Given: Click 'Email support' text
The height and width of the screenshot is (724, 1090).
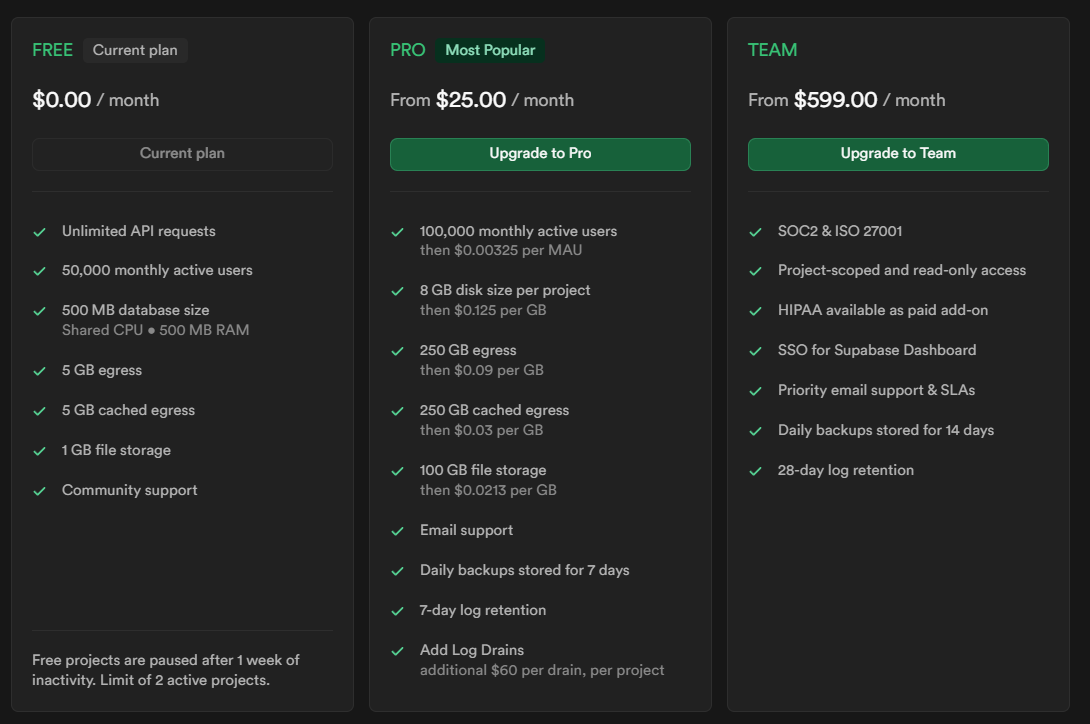Looking at the screenshot, I should 466,530.
